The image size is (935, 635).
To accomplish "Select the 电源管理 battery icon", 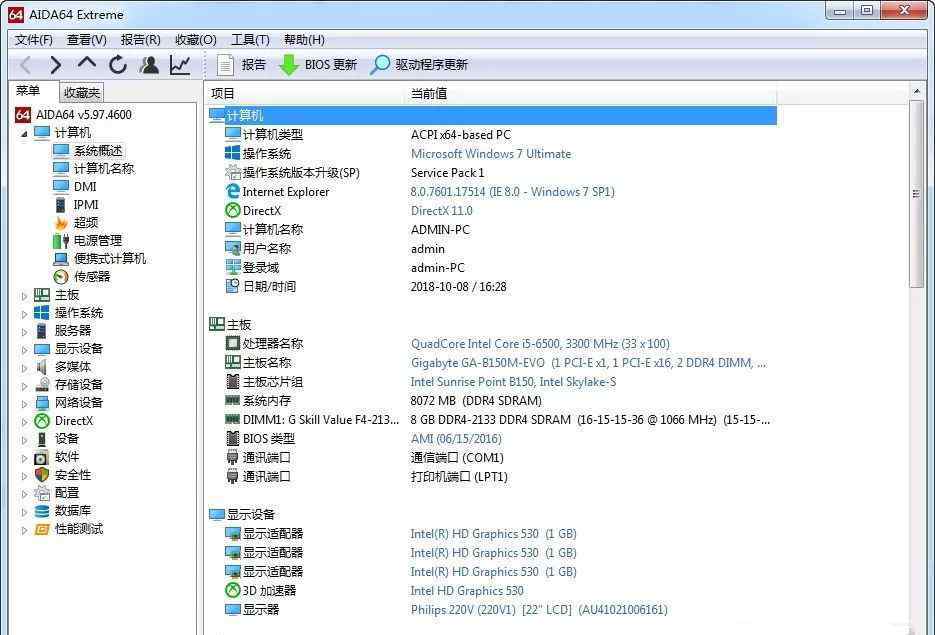I will pyautogui.click(x=61, y=240).
